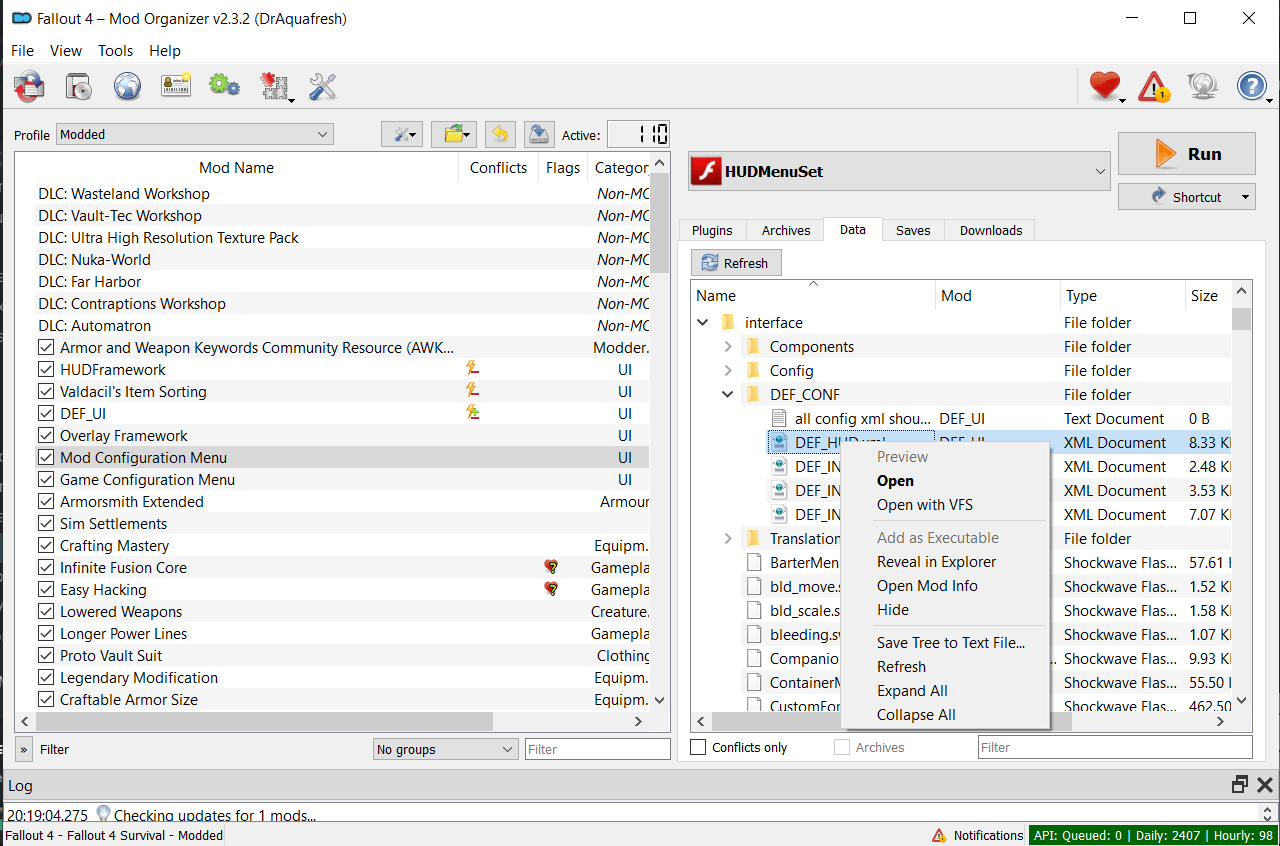Disable the Sim Settlements mod checkbox
The height and width of the screenshot is (846, 1280).
46,524
